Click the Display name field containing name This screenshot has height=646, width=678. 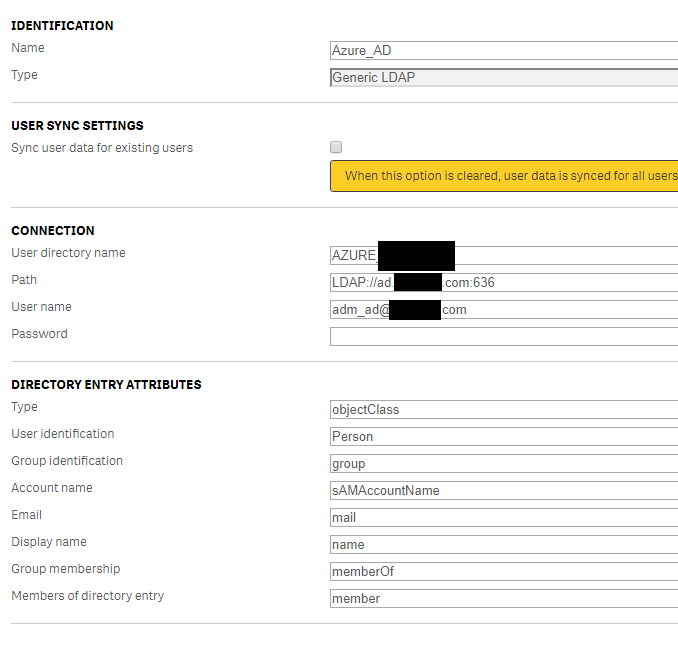(x=504, y=544)
